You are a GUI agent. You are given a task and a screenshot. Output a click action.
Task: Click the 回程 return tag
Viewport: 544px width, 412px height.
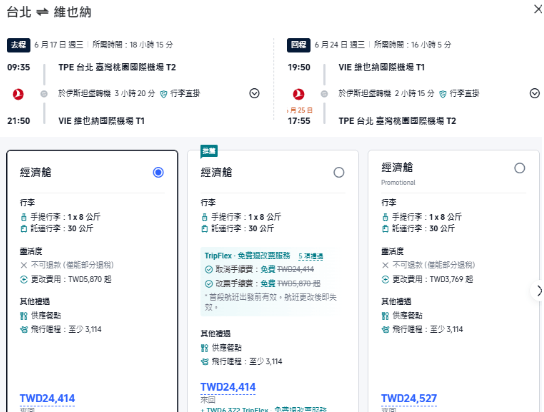299,45
